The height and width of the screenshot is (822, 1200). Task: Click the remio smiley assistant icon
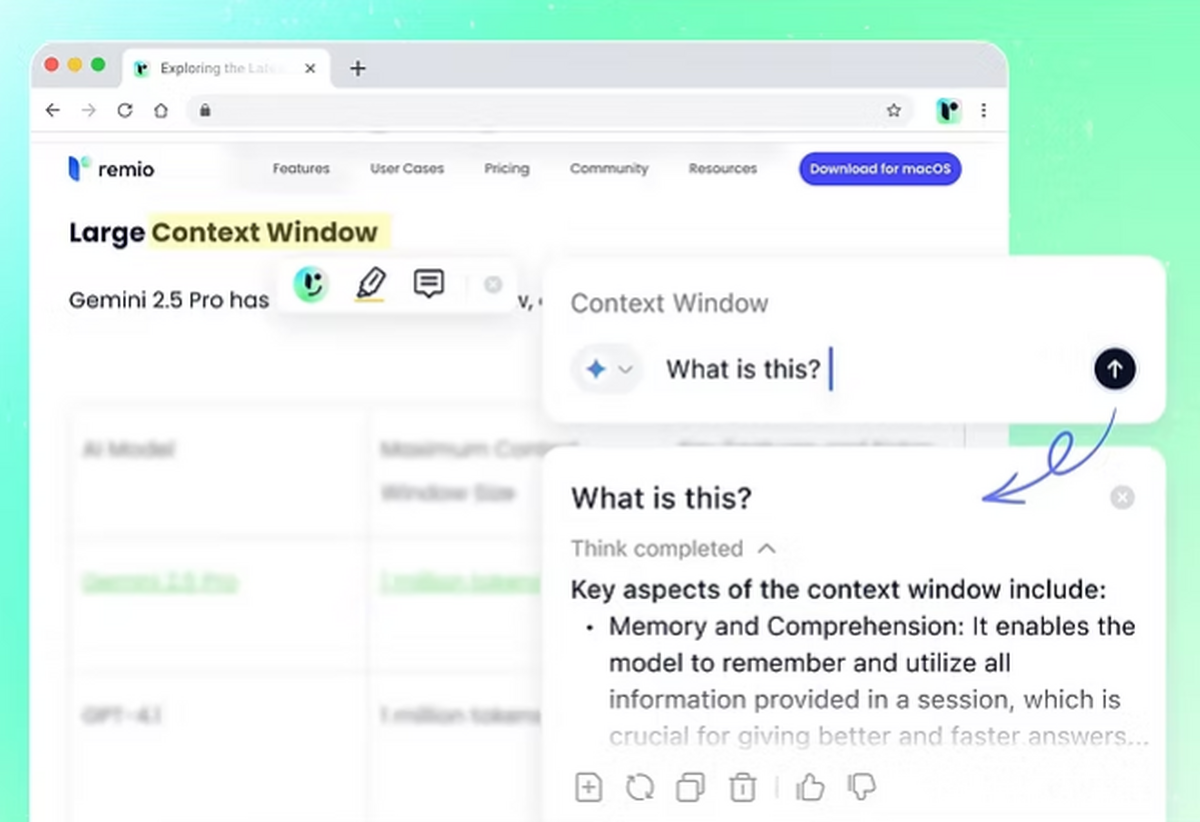[311, 285]
